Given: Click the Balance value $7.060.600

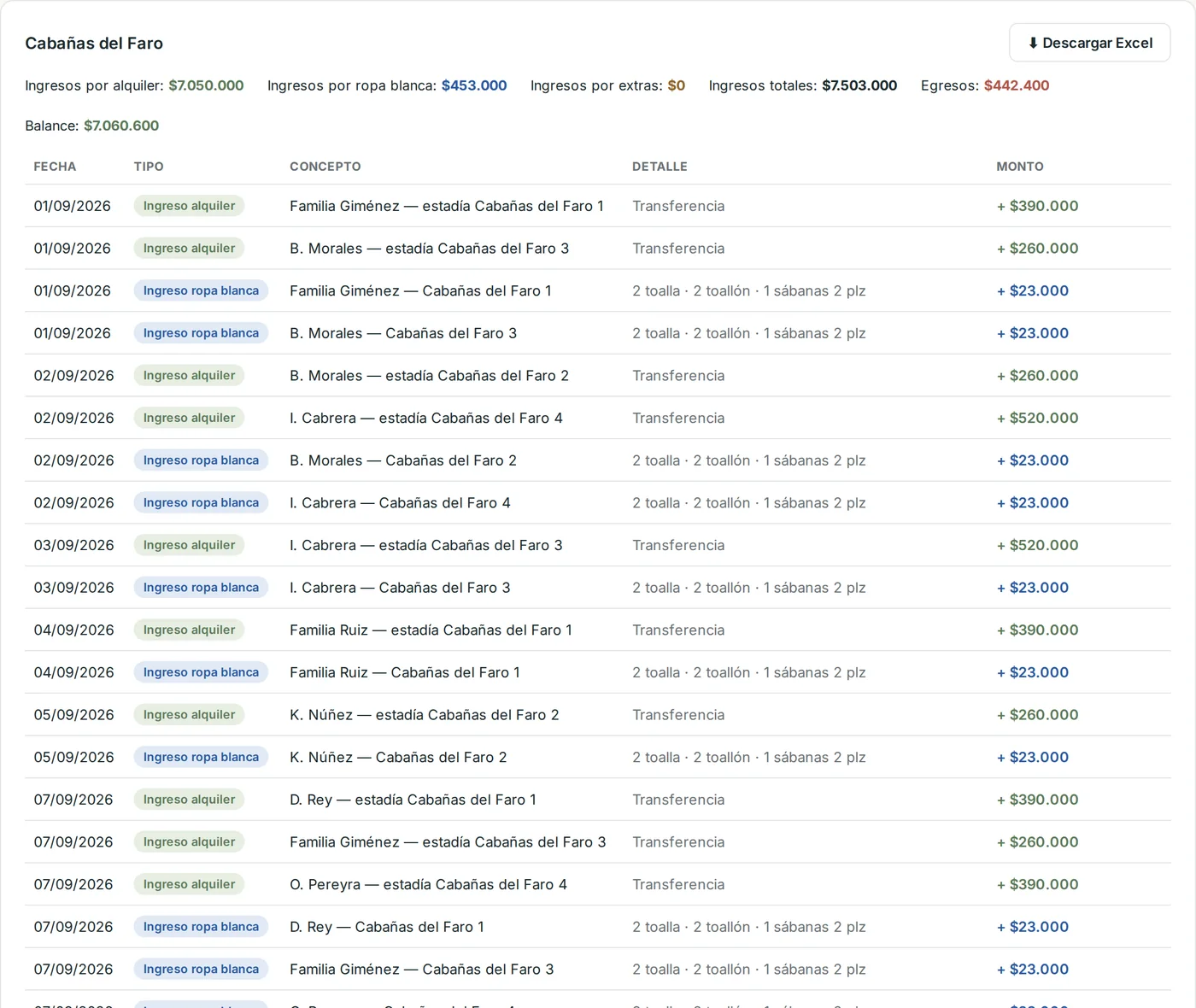Looking at the screenshot, I should coord(121,126).
